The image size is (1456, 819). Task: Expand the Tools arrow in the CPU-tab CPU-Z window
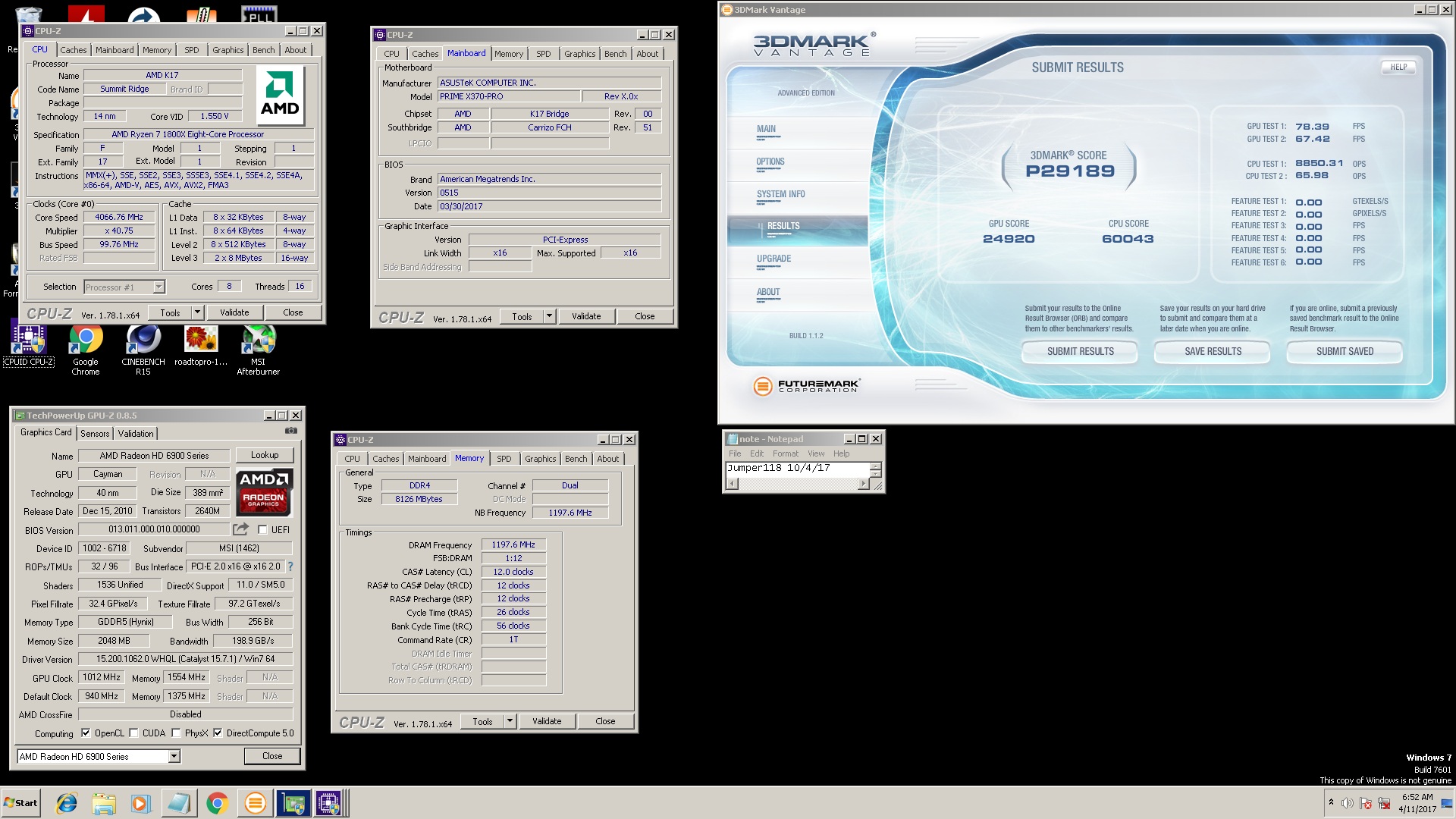click(x=197, y=312)
